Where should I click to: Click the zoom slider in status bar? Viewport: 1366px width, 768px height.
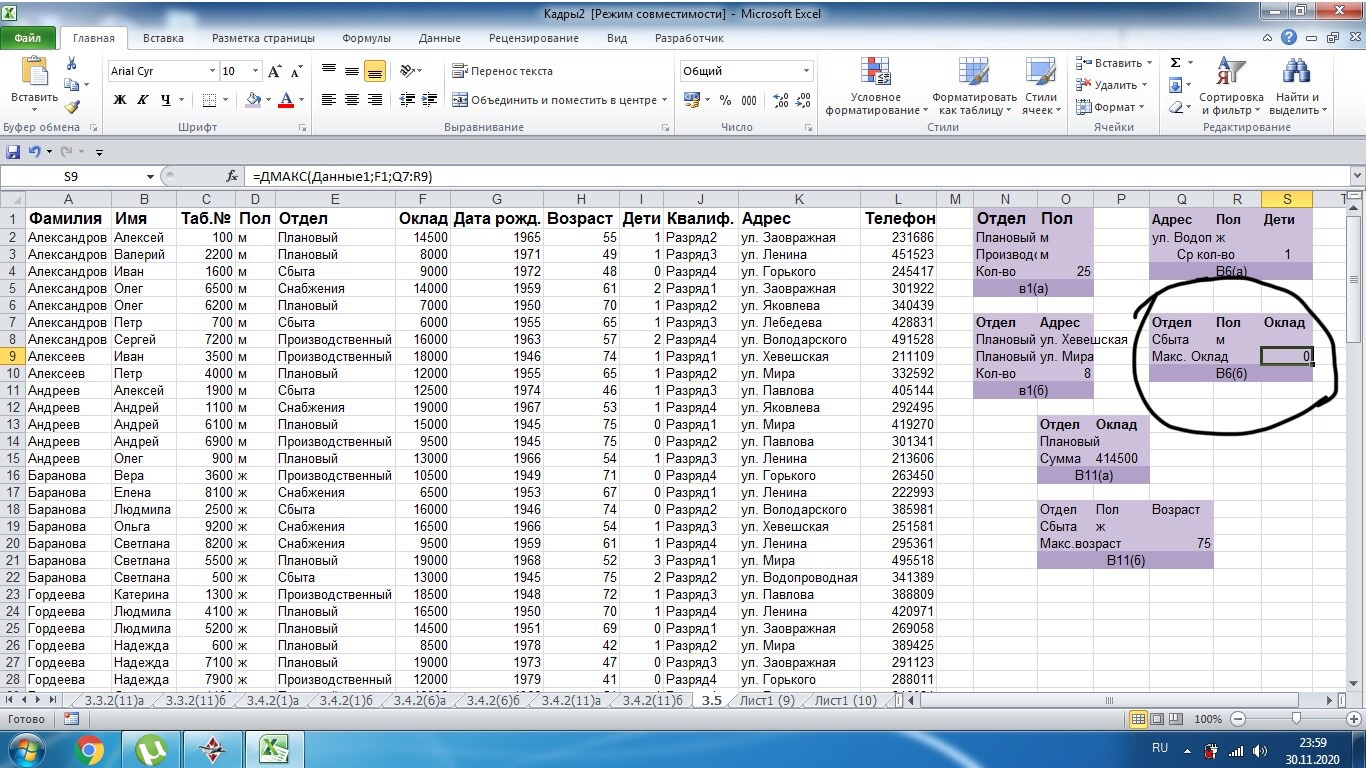[1296, 719]
